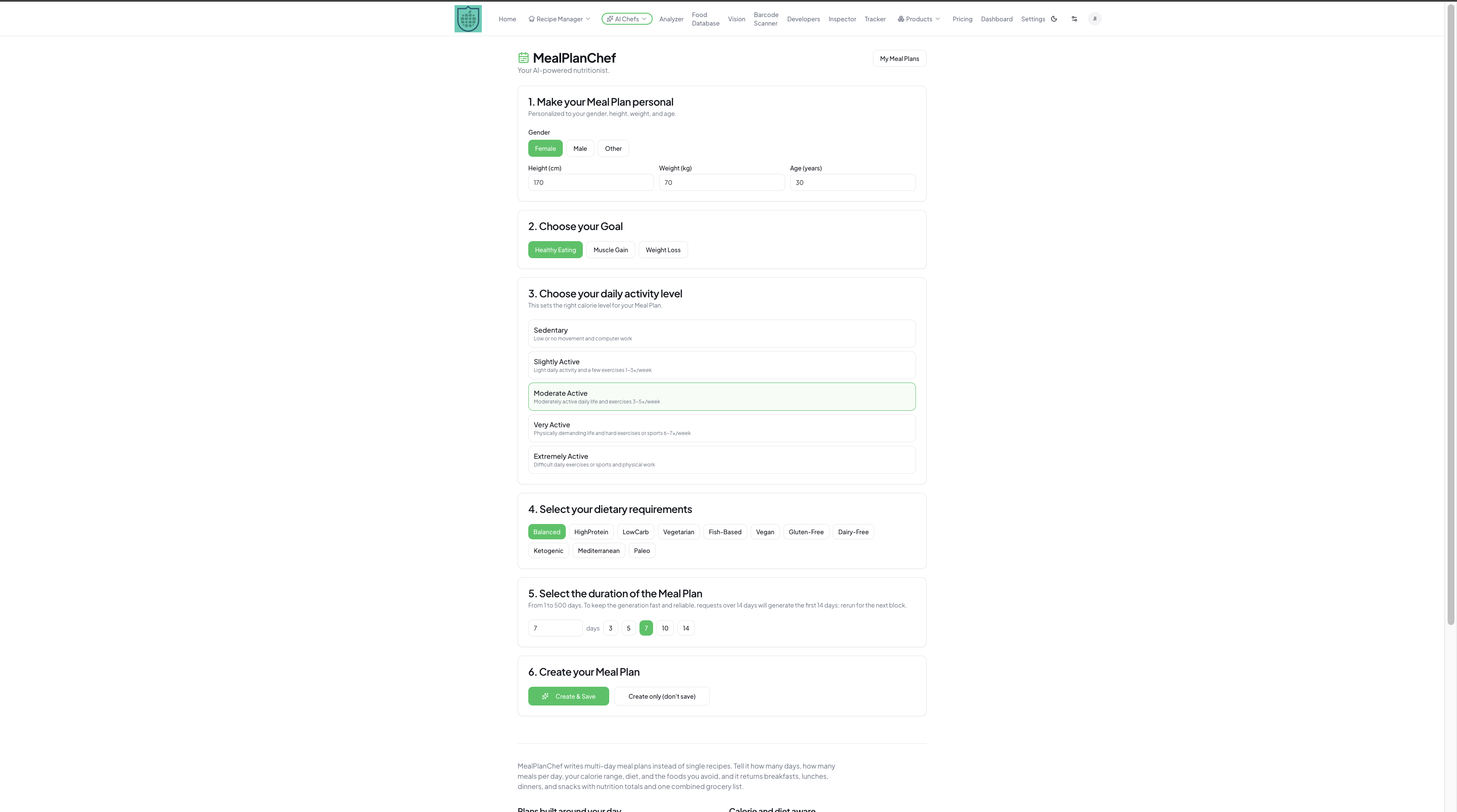Go to the Analyzer page

671,19
